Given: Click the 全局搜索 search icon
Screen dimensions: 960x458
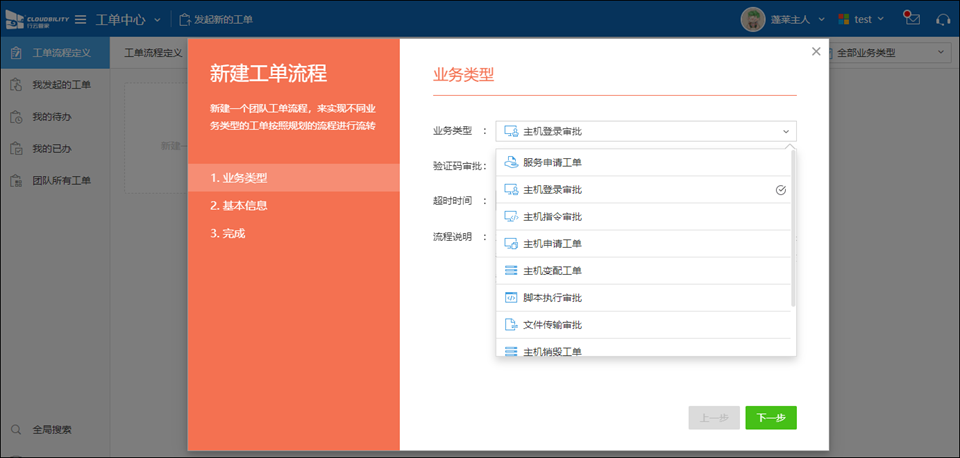Looking at the screenshot, I should point(16,430).
